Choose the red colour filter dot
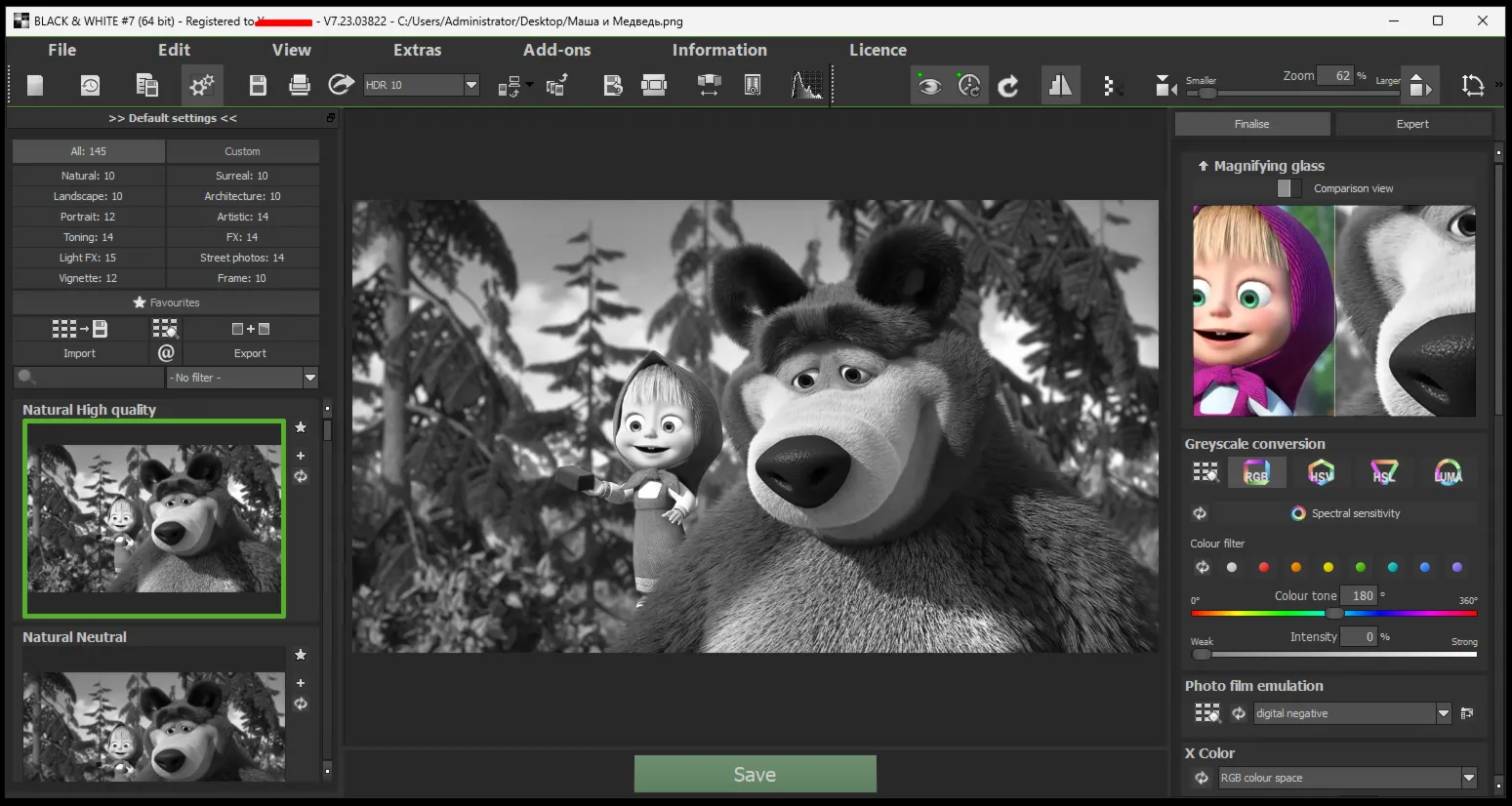Image resolution: width=1512 pixels, height=806 pixels. point(1264,567)
